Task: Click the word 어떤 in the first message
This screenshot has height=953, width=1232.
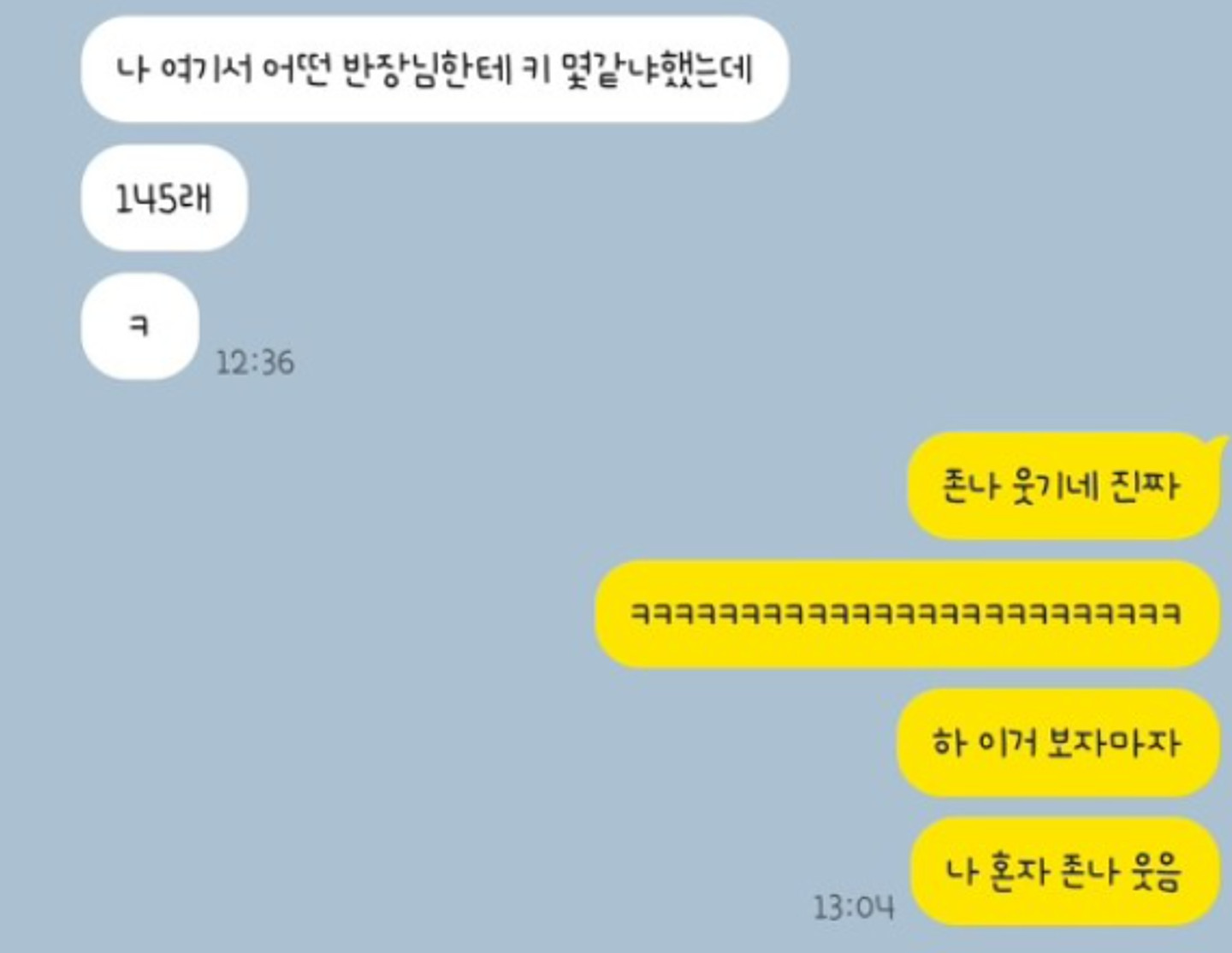Action: (295, 70)
